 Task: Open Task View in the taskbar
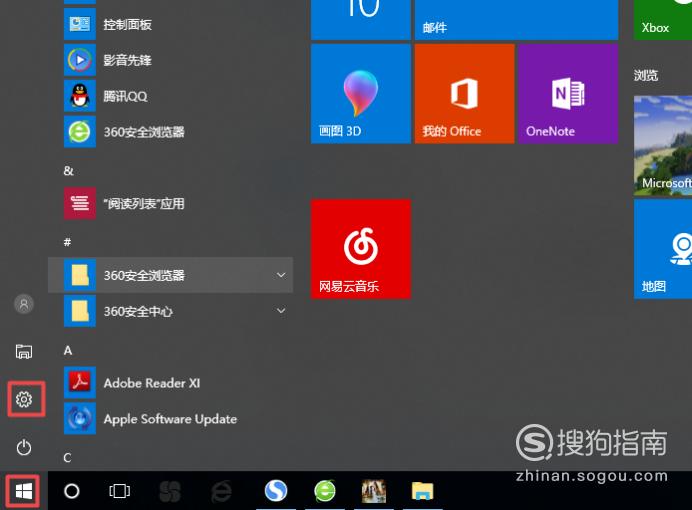click(x=120, y=491)
